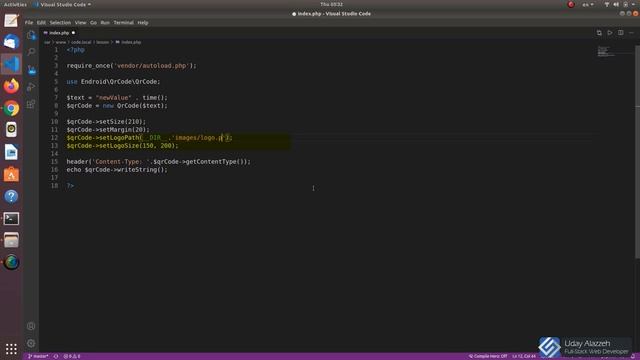Screen dimensions: 640x360
Task: Click the www breadcrumb segment
Action: point(61,42)
